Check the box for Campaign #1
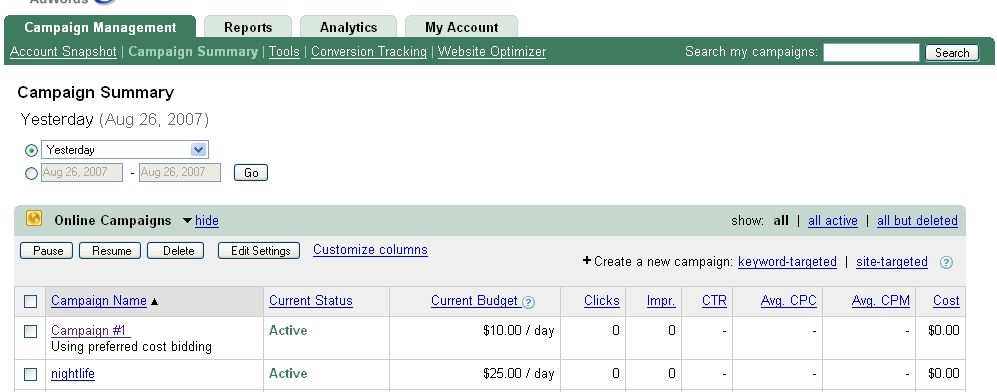Image resolution: width=997 pixels, height=392 pixels. coord(31,331)
